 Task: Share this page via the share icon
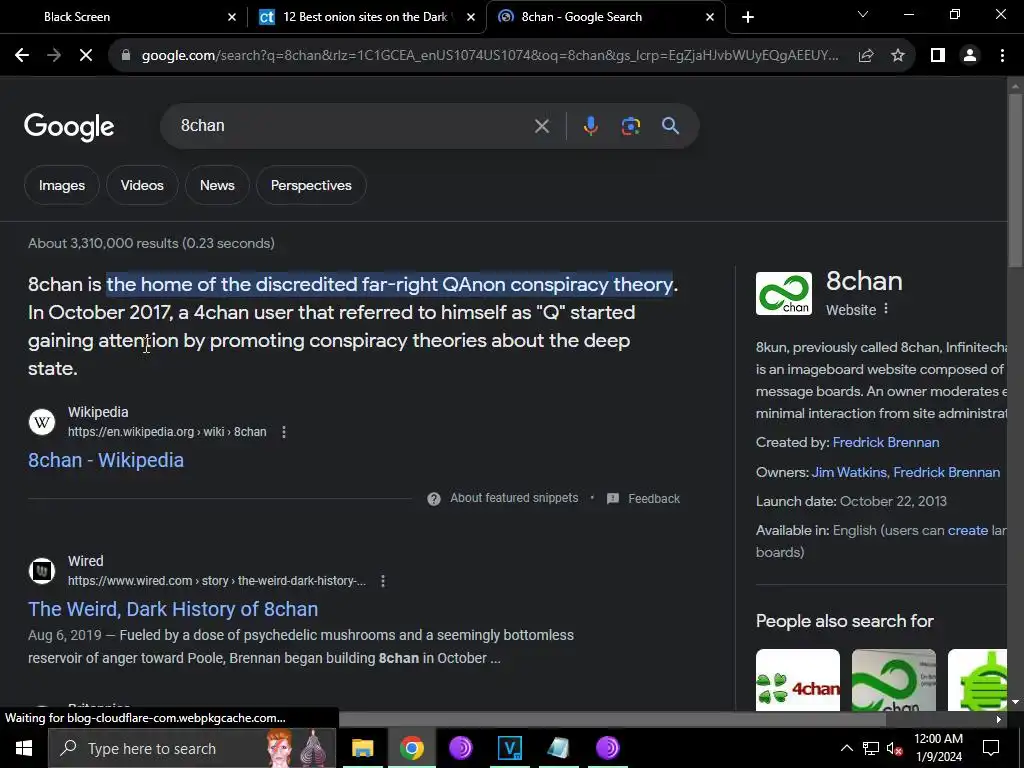tap(866, 56)
